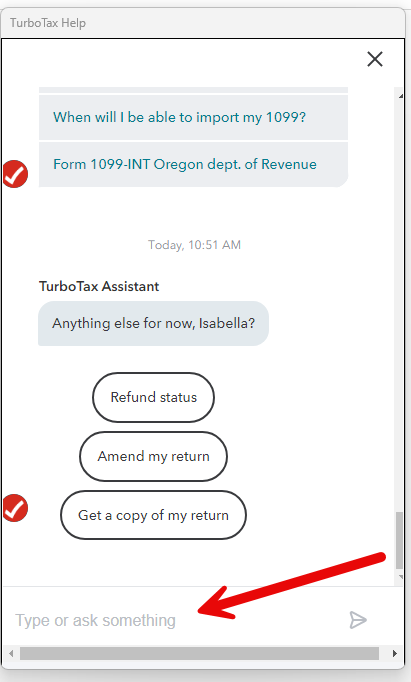Viewport: 411px width, 682px height.
Task: Choose the Refund status quick reply
Action: pyautogui.click(x=154, y=397)
